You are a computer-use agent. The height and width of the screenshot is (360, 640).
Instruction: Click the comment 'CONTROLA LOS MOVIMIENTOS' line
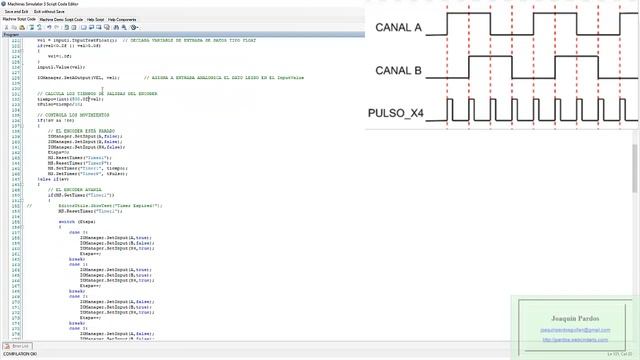pyautogui.click(x=73, y=115)
